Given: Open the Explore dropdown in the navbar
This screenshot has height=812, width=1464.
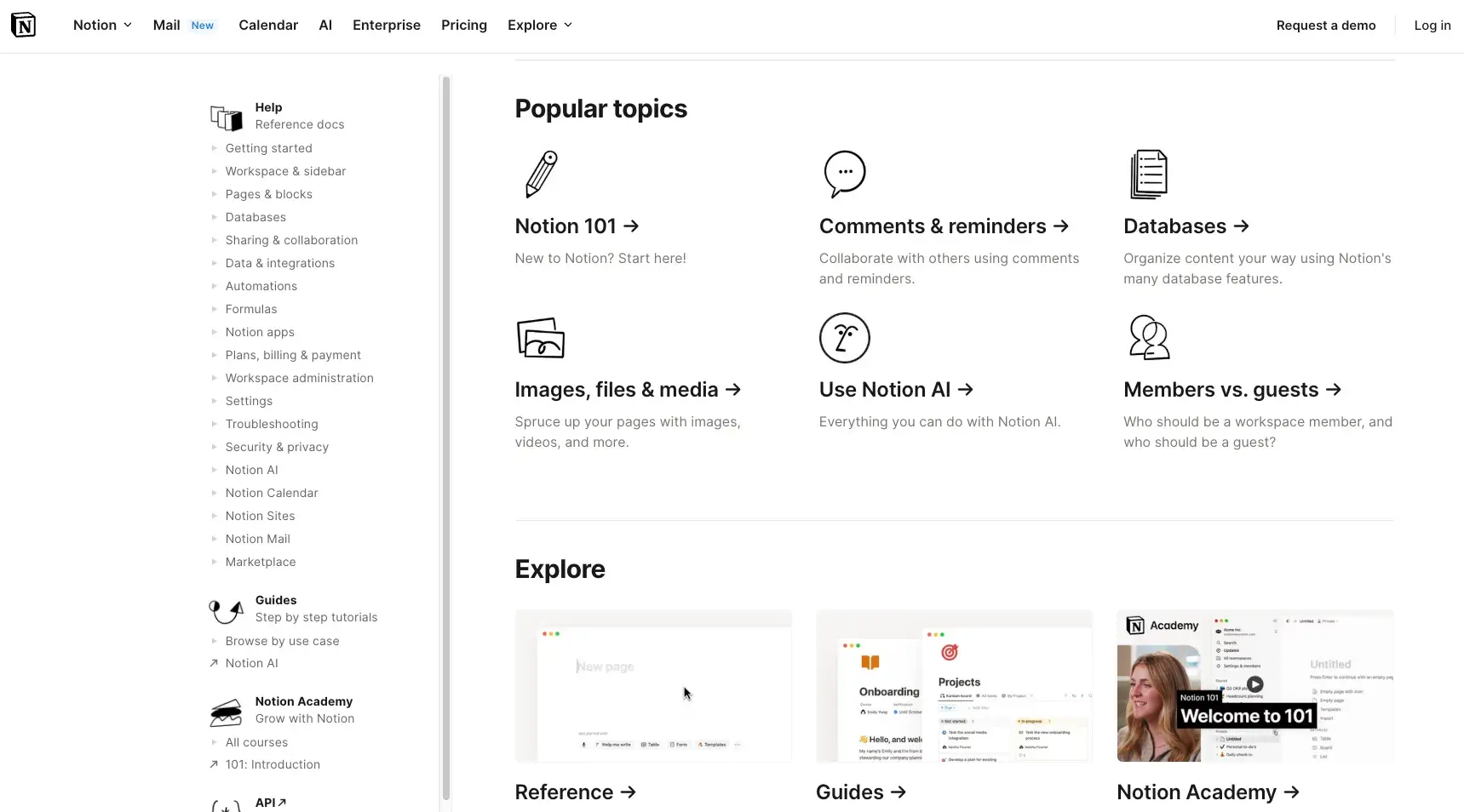Looking at the screenshot, I should (538, 25).
